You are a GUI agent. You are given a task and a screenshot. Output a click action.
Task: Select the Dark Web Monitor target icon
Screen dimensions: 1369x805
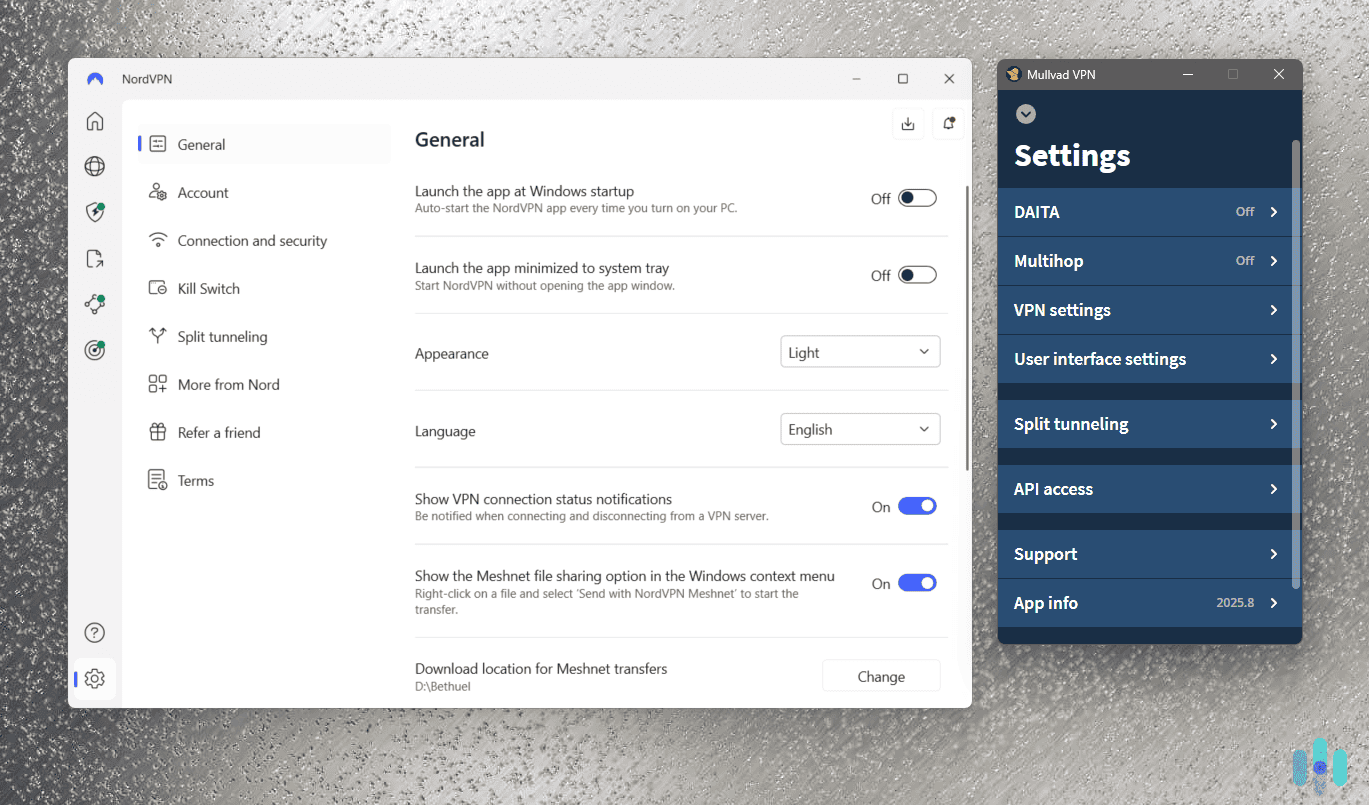94,350
